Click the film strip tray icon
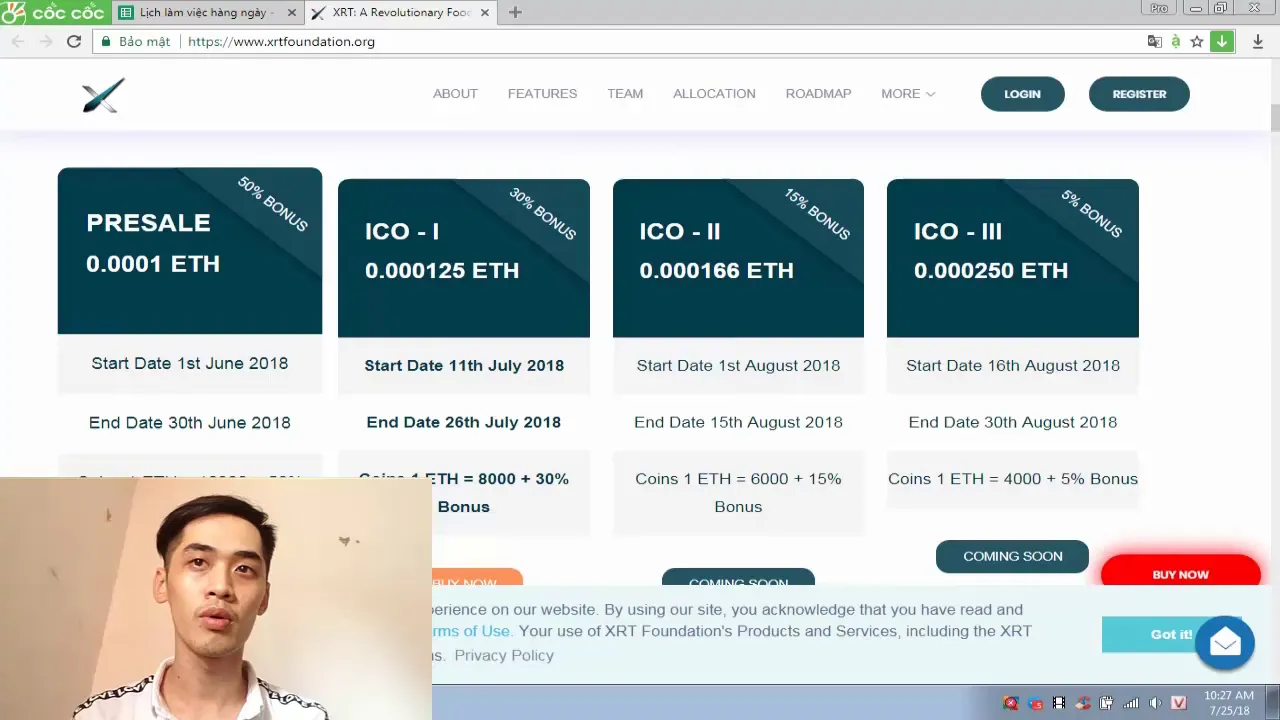Viewport: 1280px width, 720px height. (1059, 703)
